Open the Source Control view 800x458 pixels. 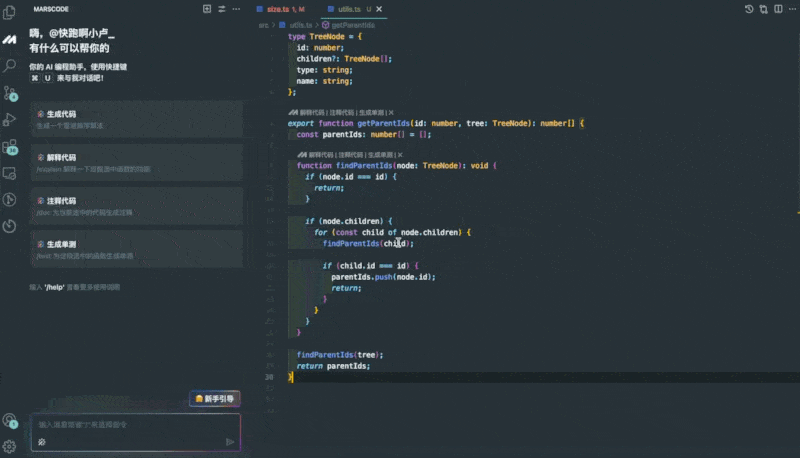click(x=10, y=93)
